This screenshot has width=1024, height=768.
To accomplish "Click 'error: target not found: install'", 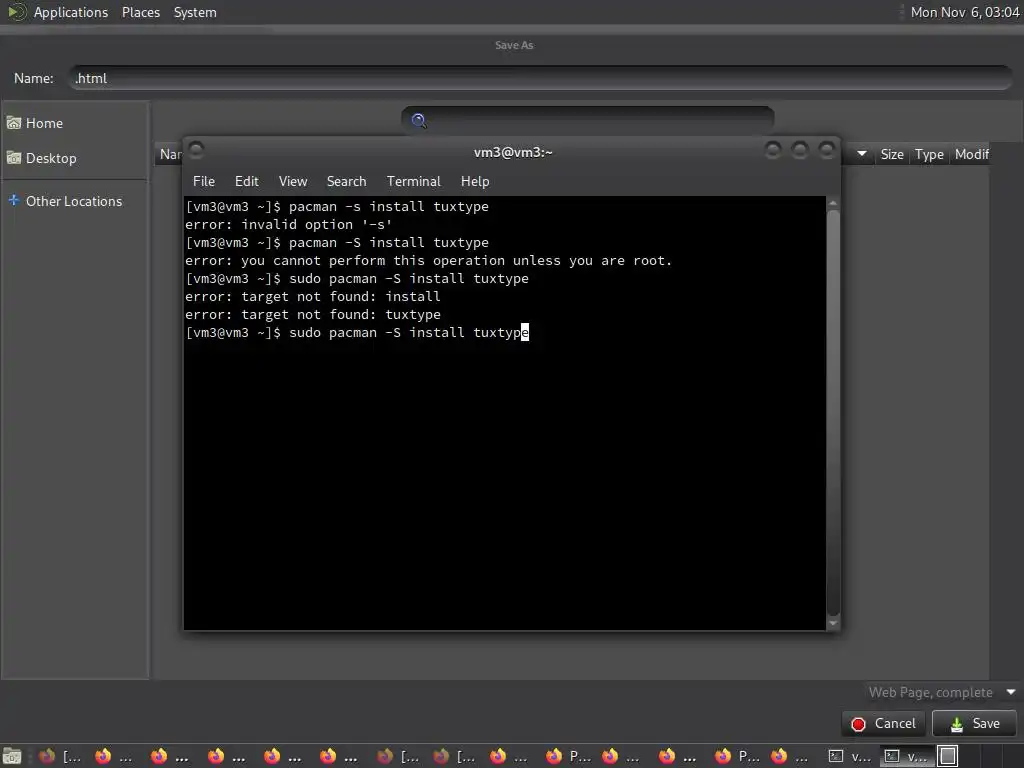I will 313,296.
